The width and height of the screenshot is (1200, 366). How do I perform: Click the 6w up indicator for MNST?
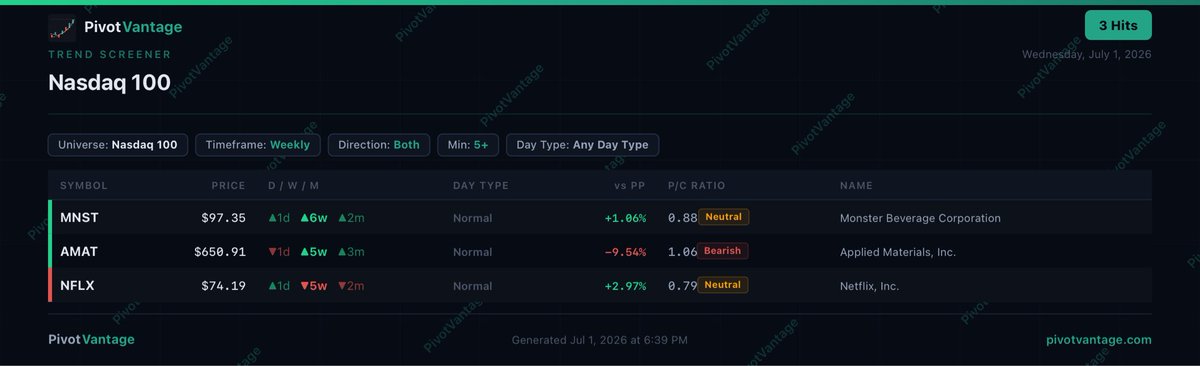click(x=314, y=218)
